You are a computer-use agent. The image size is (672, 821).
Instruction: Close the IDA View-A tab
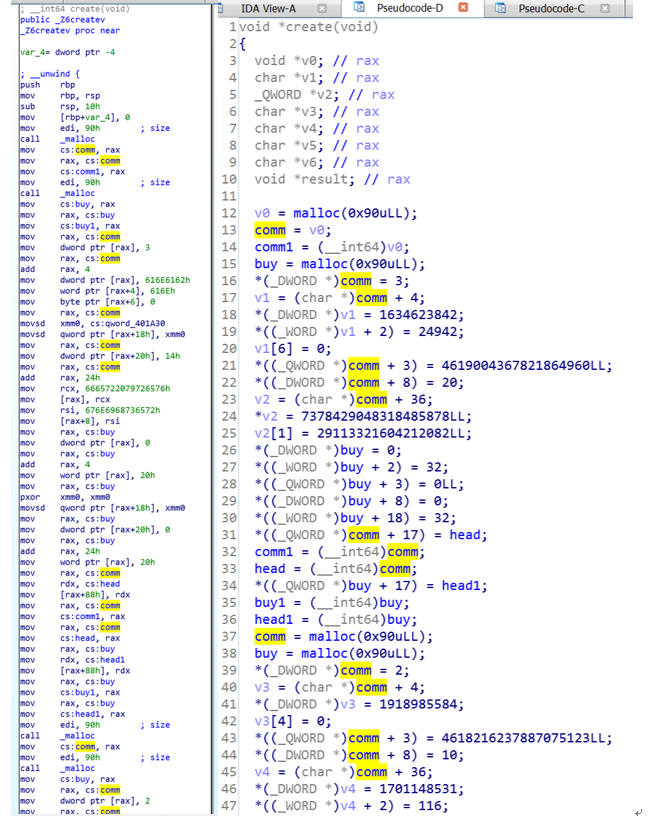point(322,9)
